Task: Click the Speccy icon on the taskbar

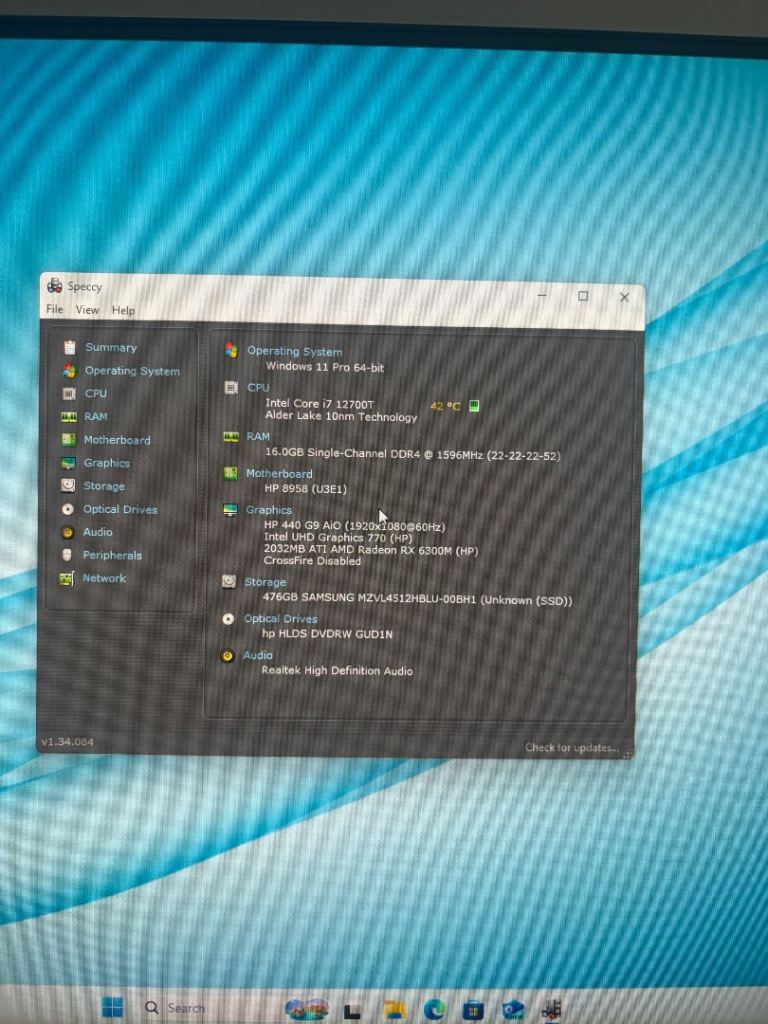Action: [x=552, y=1010]
